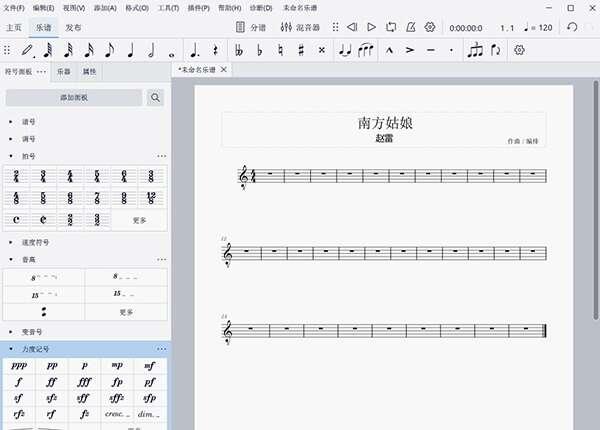Toggle the loop playback button
Image resolution: width=600 pixels, height=430 pixels.
[x=391, y=27]
